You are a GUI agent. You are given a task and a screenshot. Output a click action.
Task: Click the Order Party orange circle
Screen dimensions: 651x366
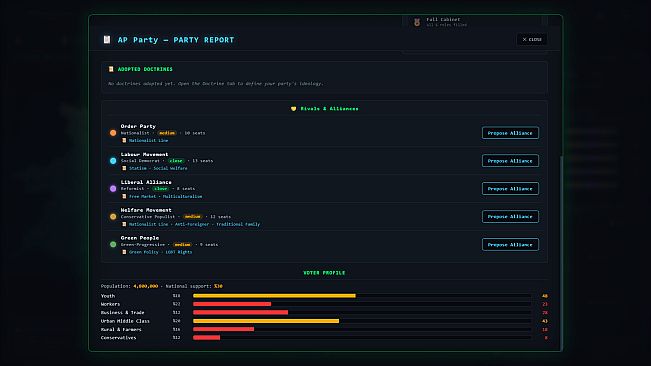(113, 133)
